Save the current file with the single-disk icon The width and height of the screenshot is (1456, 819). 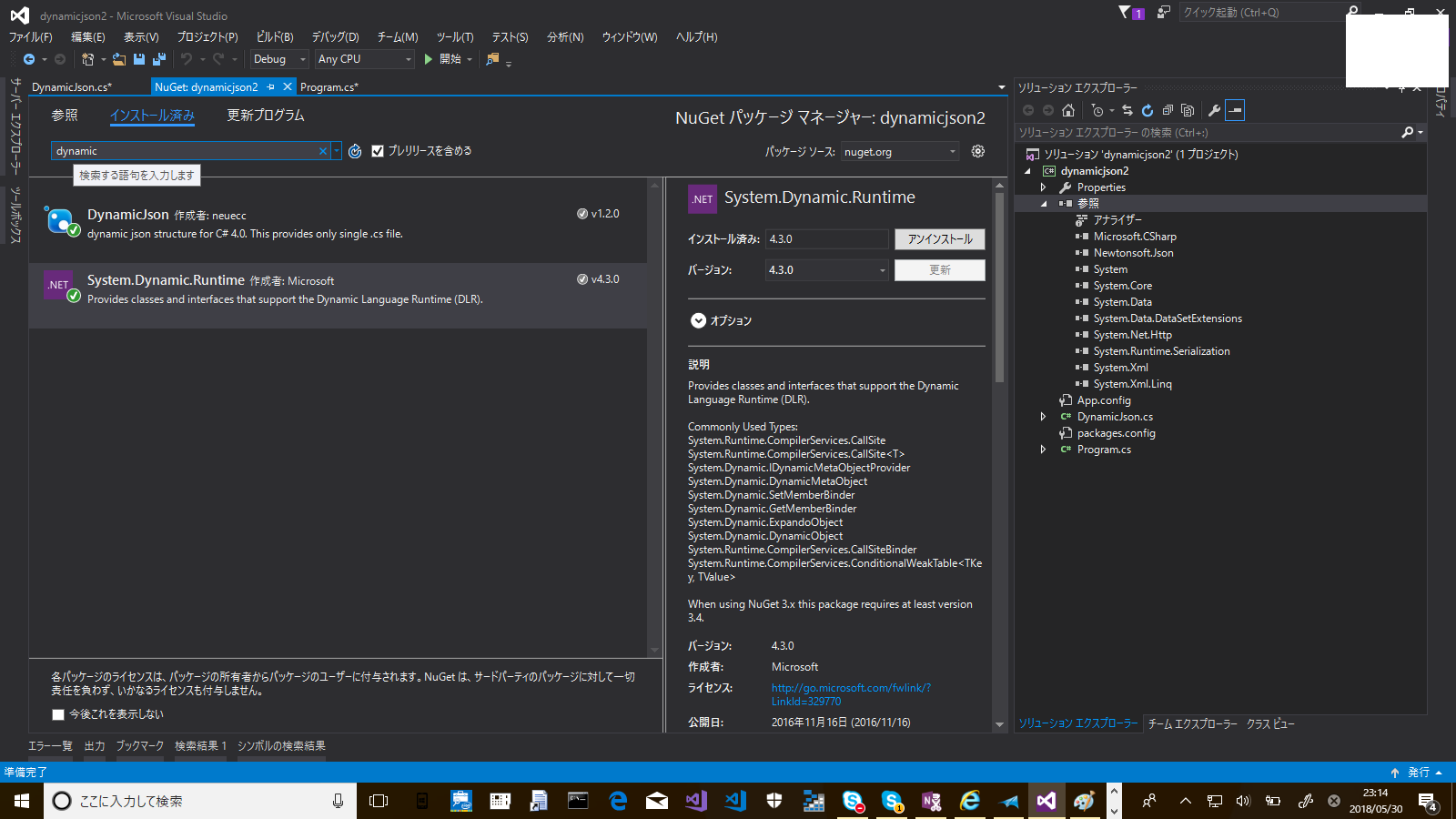pyautogui.click(x=139, y=59)
